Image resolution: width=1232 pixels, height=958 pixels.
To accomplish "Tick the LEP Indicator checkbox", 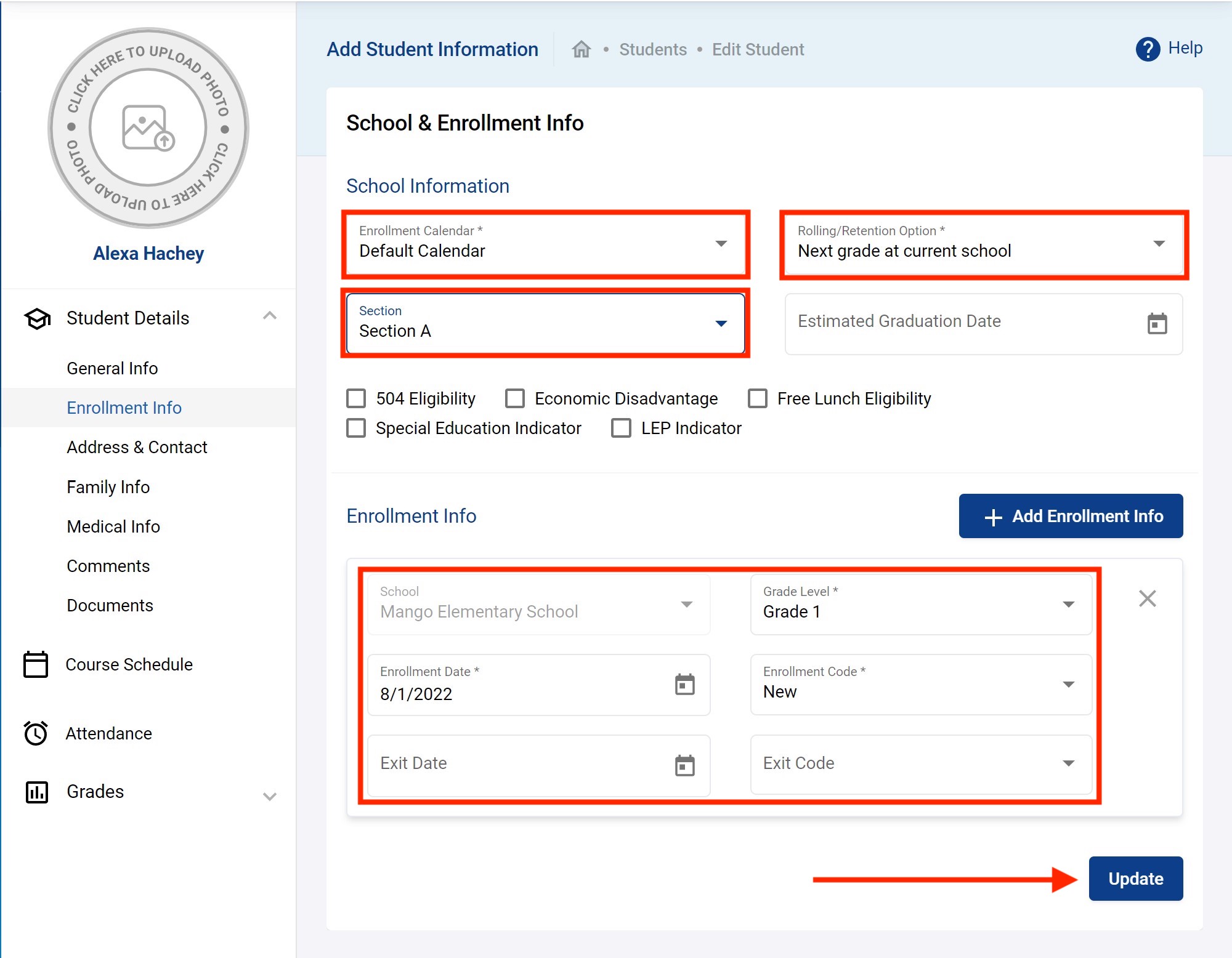I will 621,428.
